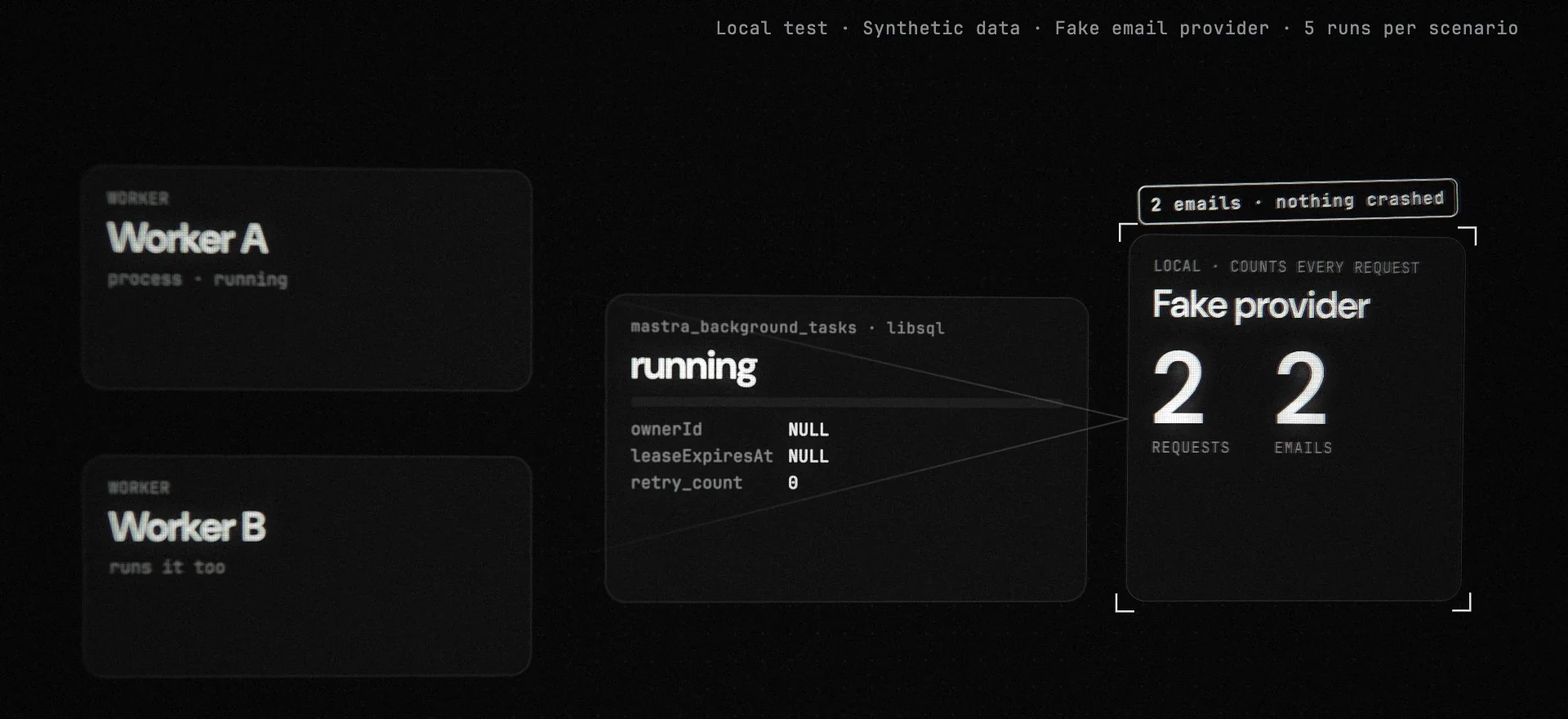1568x719 pixels.
Task: Click the NULL value next to leaseExpiresAt
Action: (x=808, y=457)
